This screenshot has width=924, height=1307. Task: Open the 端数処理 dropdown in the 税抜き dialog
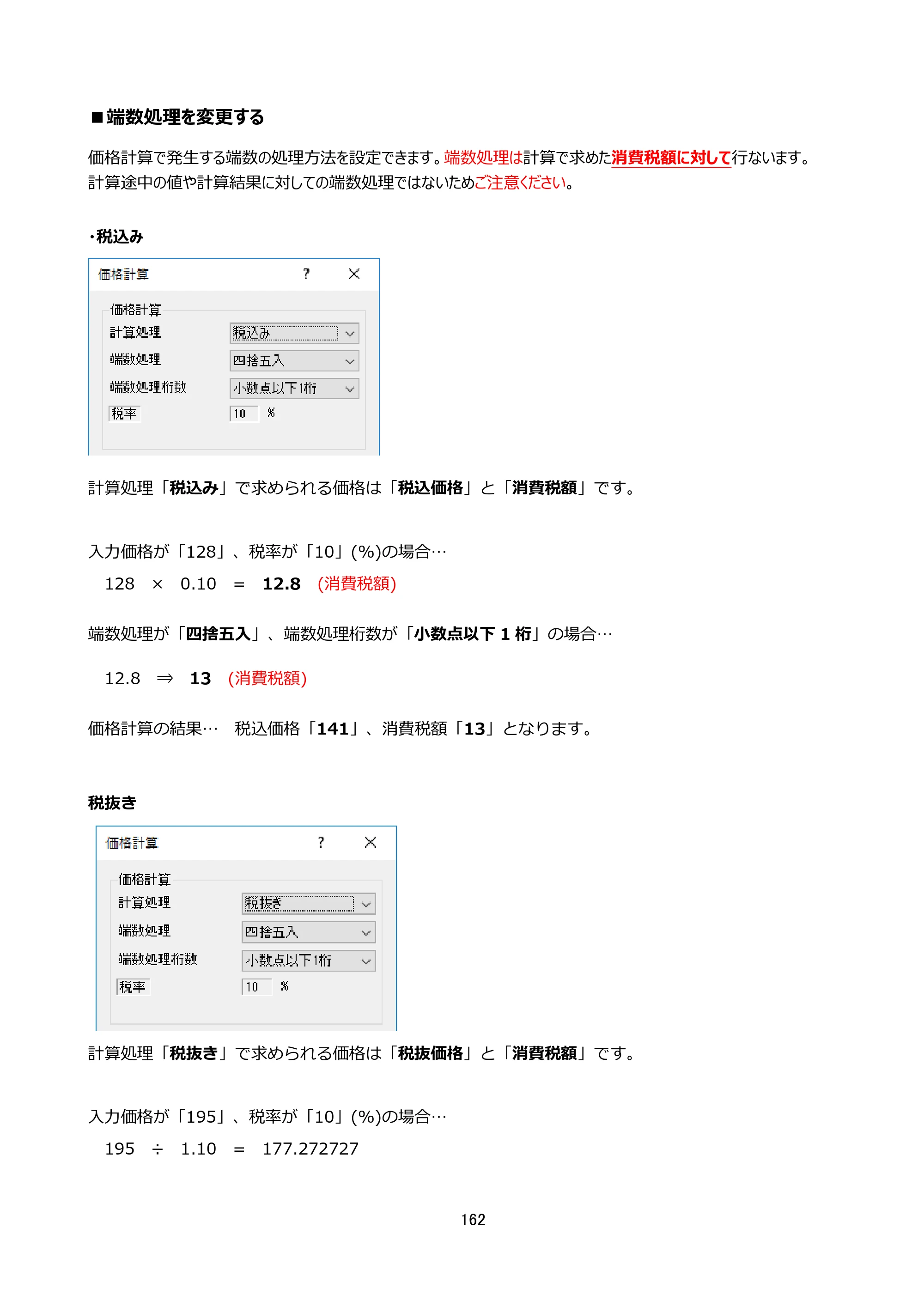click(309, 932)
